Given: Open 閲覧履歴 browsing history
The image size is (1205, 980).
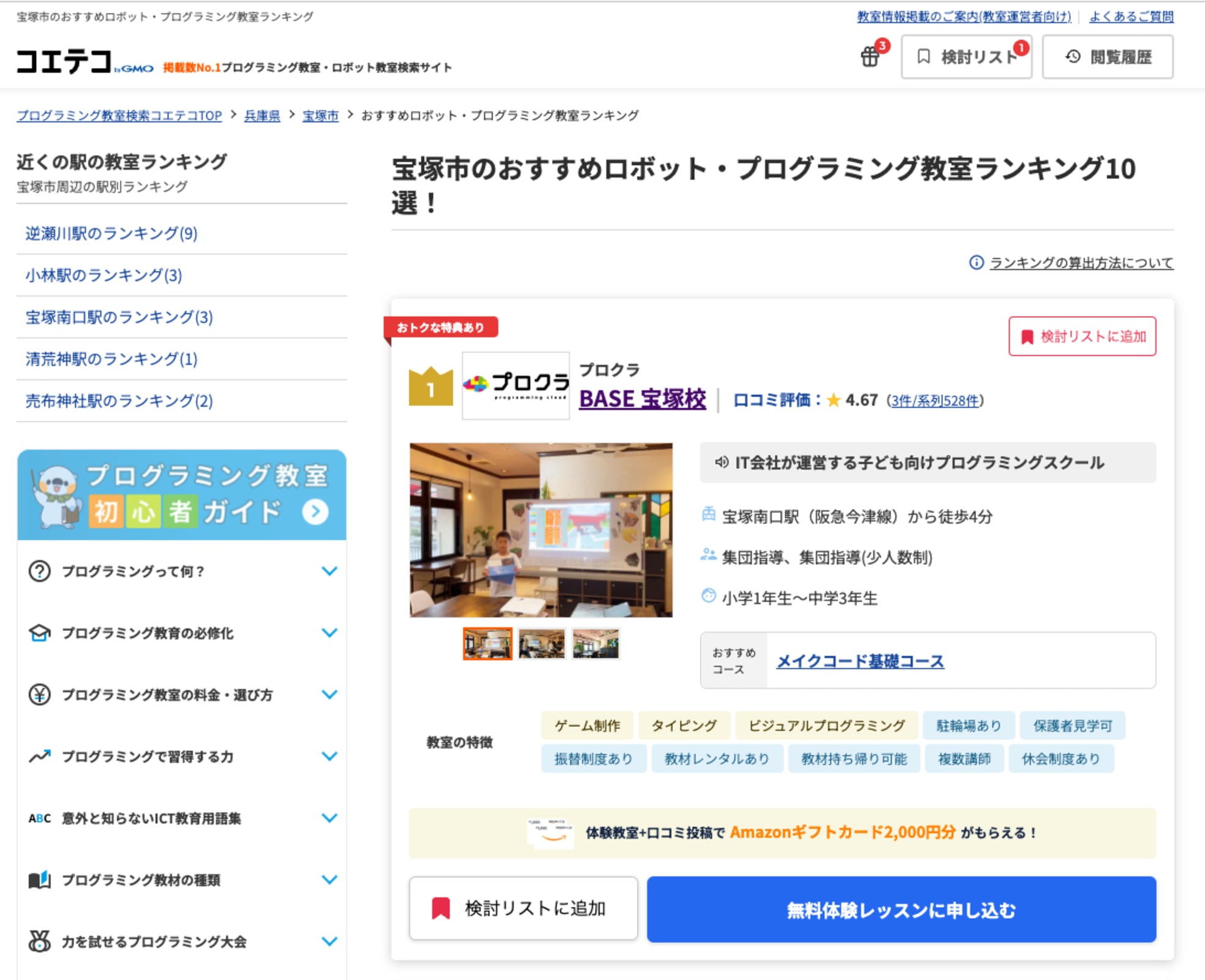Looking at the screenshot, I should 1108,57.
